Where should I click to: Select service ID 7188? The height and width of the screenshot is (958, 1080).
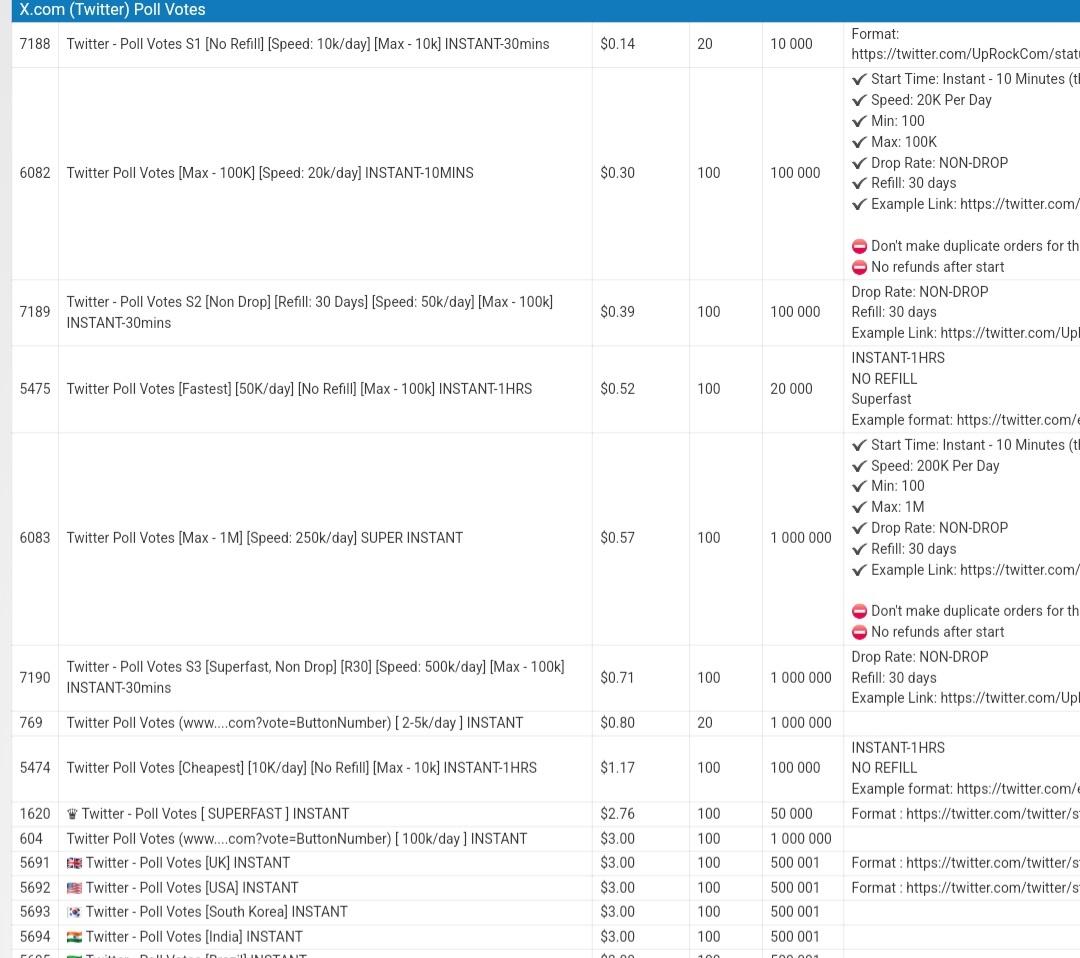[35, 44]
